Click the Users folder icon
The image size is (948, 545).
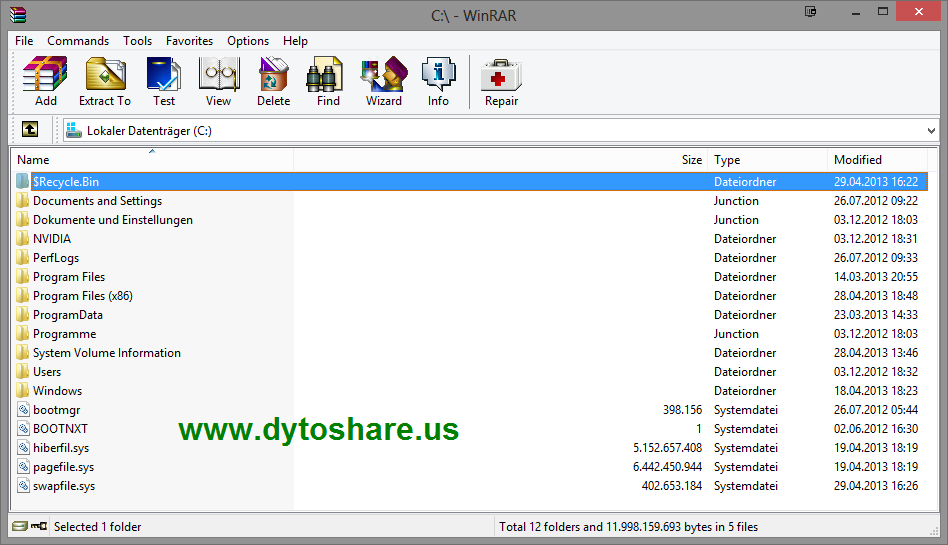pos(22,371)
